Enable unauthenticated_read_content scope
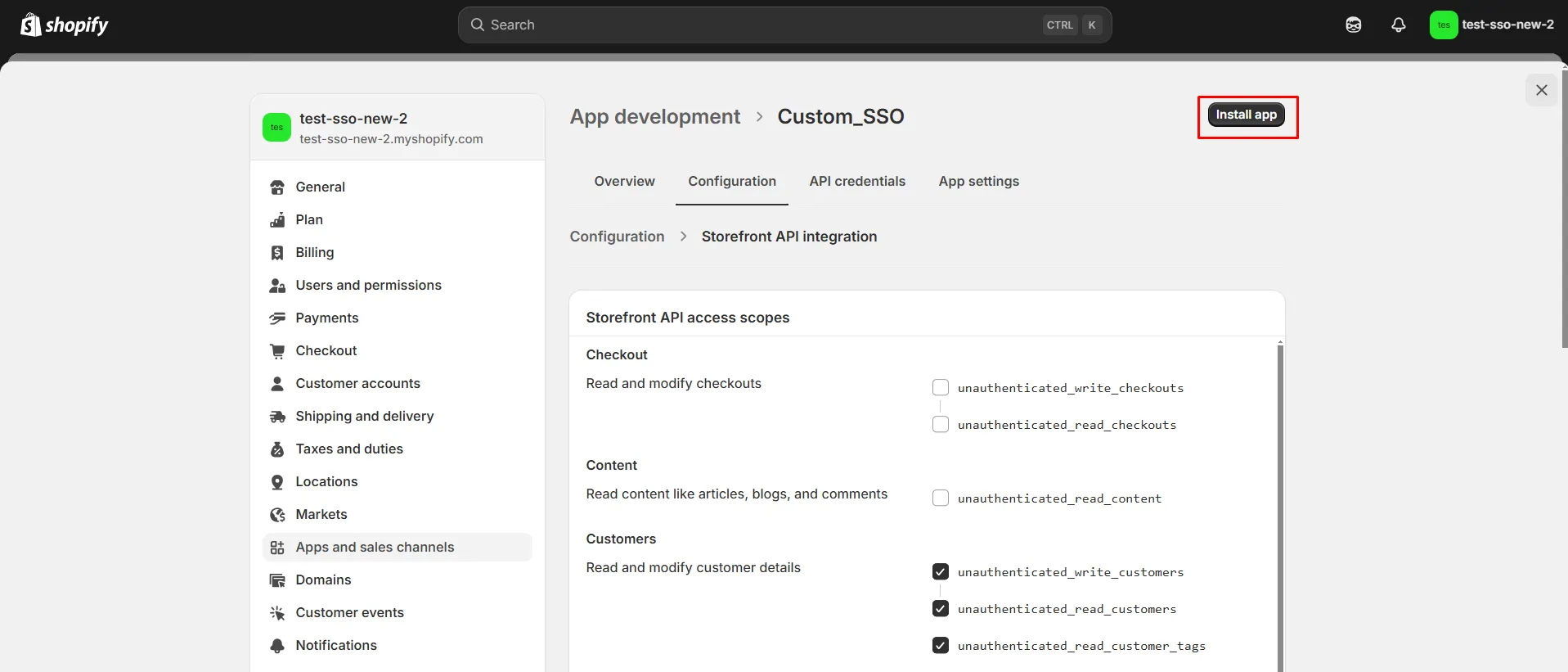 pos(941,498)
